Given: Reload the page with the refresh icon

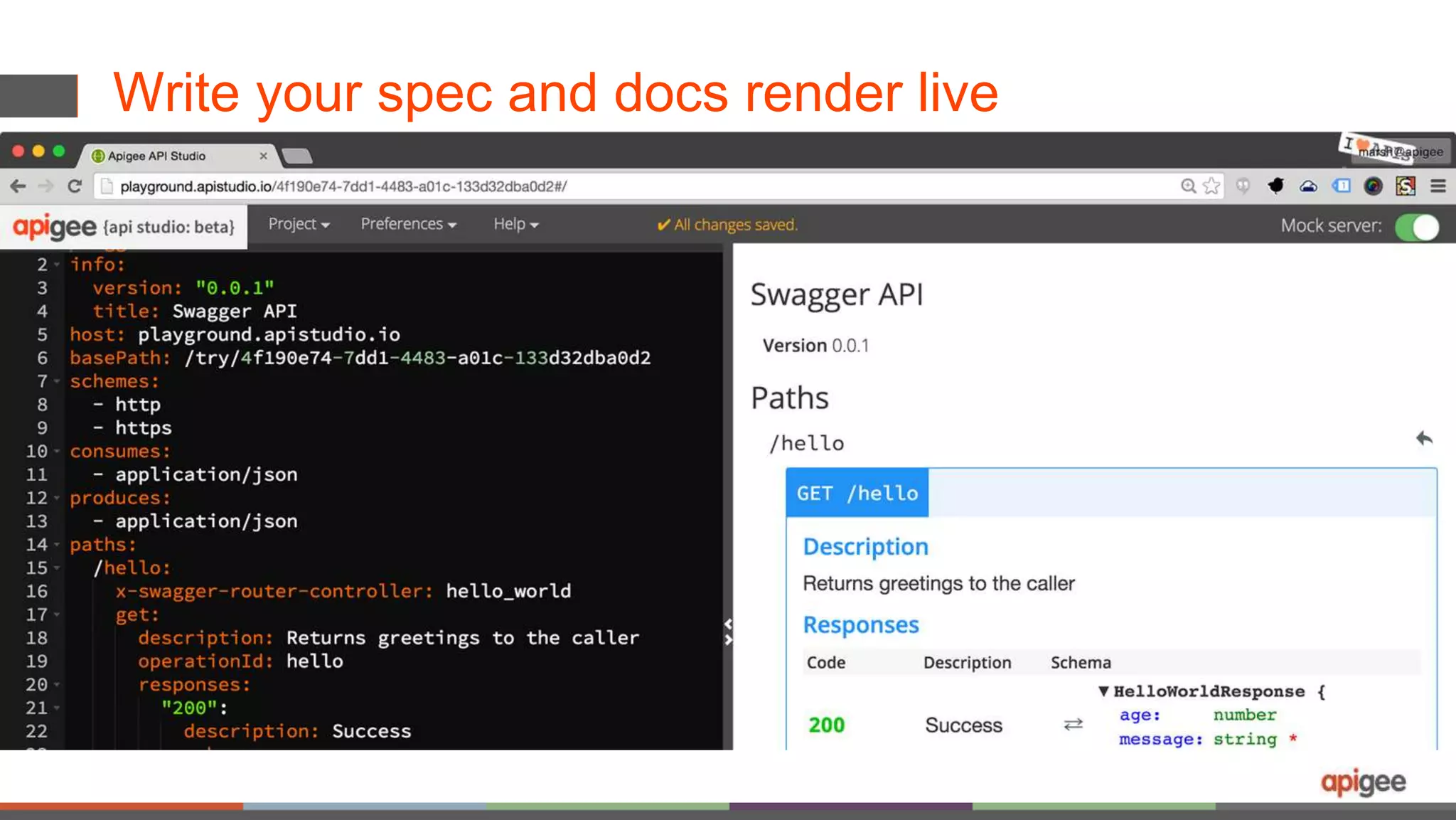Looking at the screenshot, I should click(x=75, y=186).
